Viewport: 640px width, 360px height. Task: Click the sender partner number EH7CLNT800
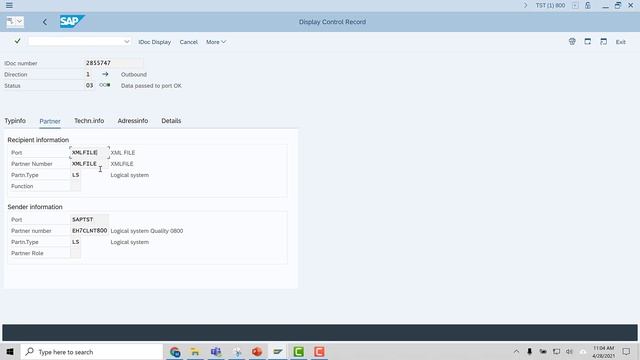pyautogui.click(x=89, y=231)
